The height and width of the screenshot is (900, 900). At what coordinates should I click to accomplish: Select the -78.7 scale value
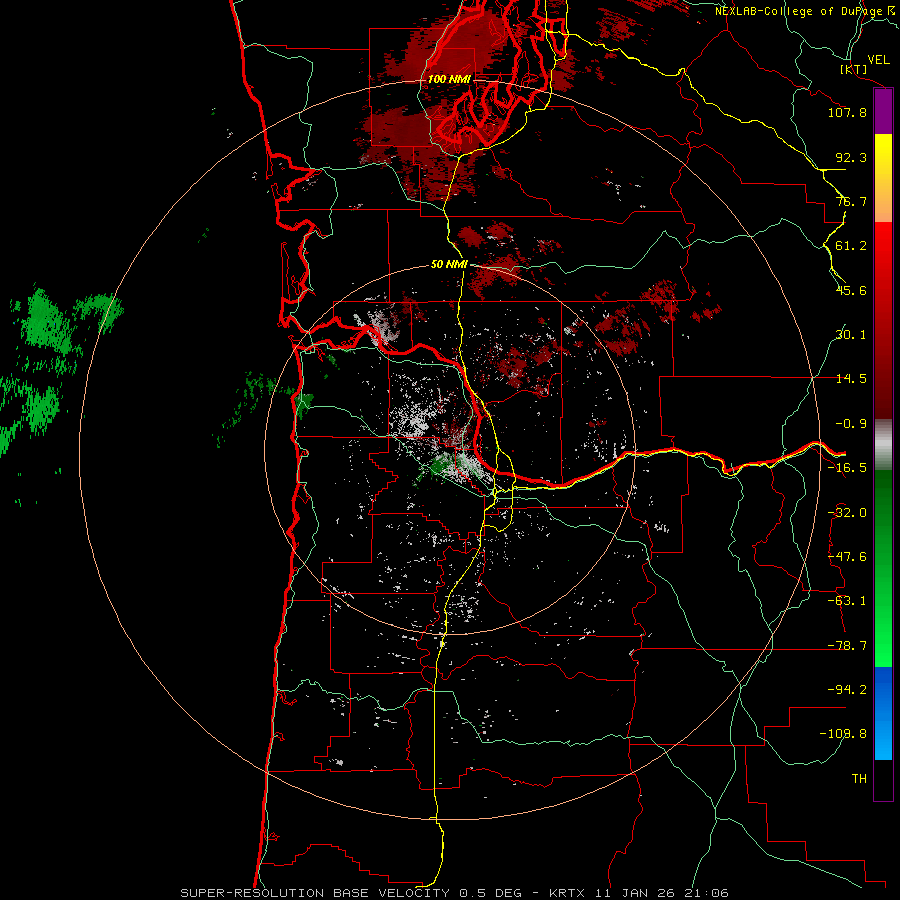tap(847, 646)
